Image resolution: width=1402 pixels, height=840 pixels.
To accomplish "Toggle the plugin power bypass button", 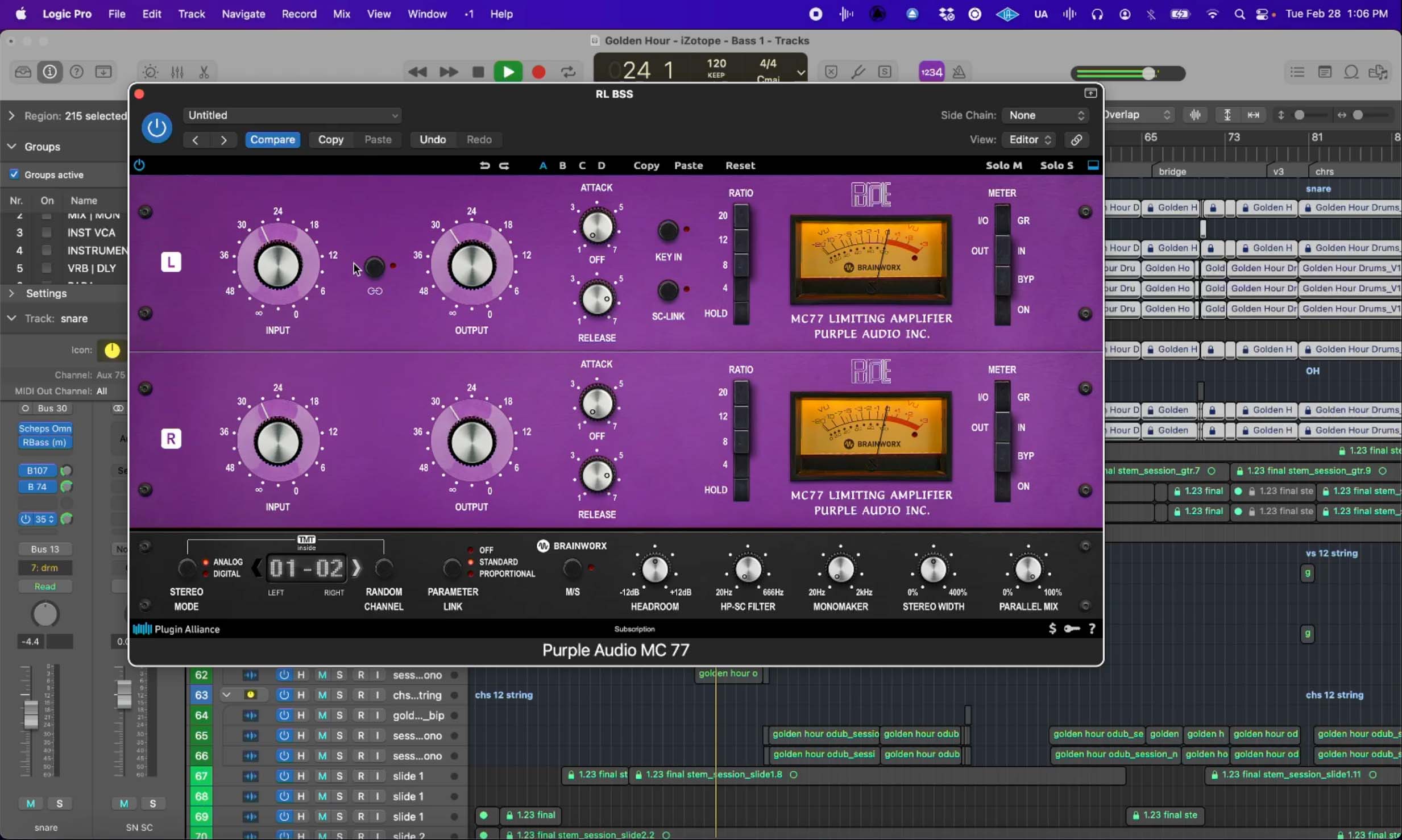I will [156, 127].
